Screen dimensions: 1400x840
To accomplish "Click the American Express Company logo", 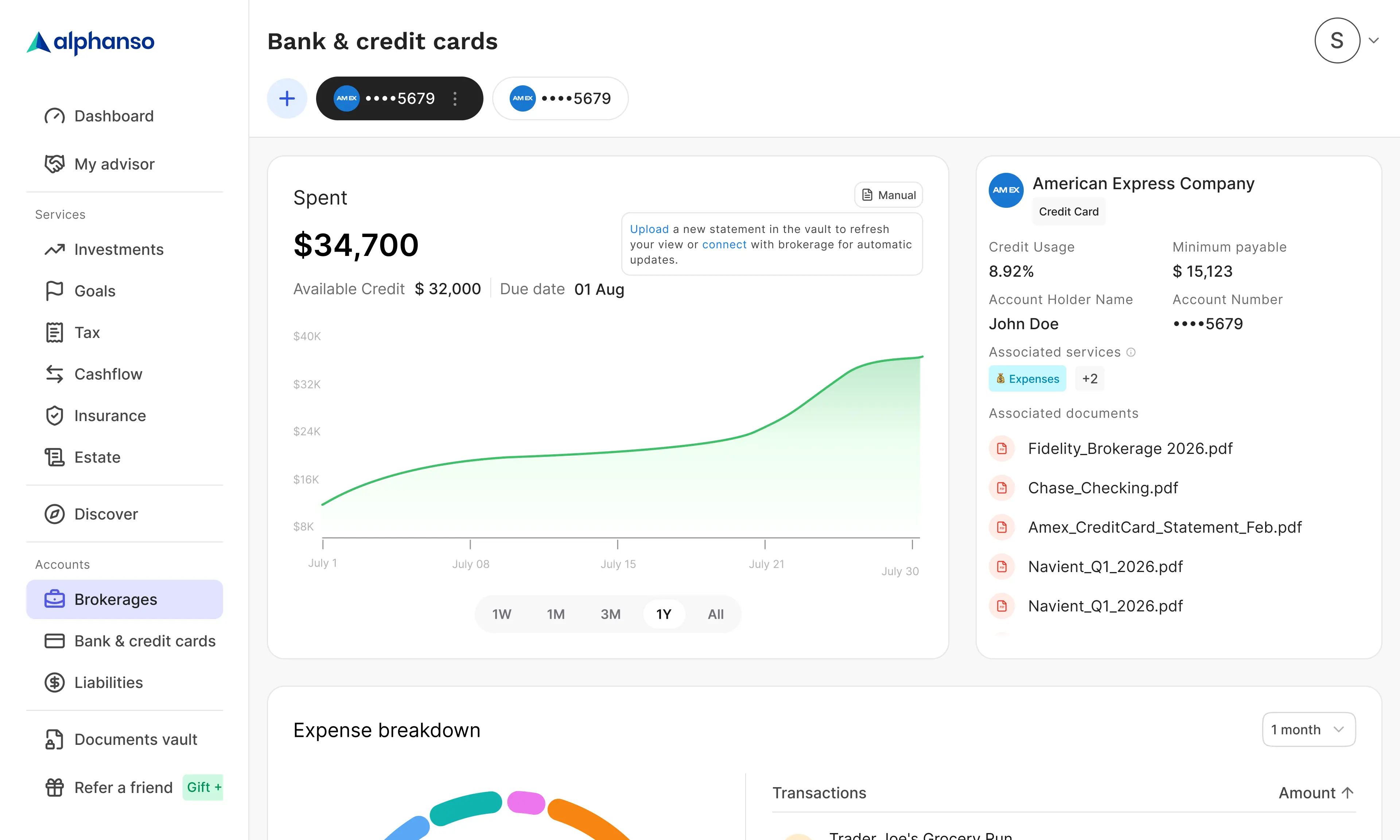I will (1006, 190).
